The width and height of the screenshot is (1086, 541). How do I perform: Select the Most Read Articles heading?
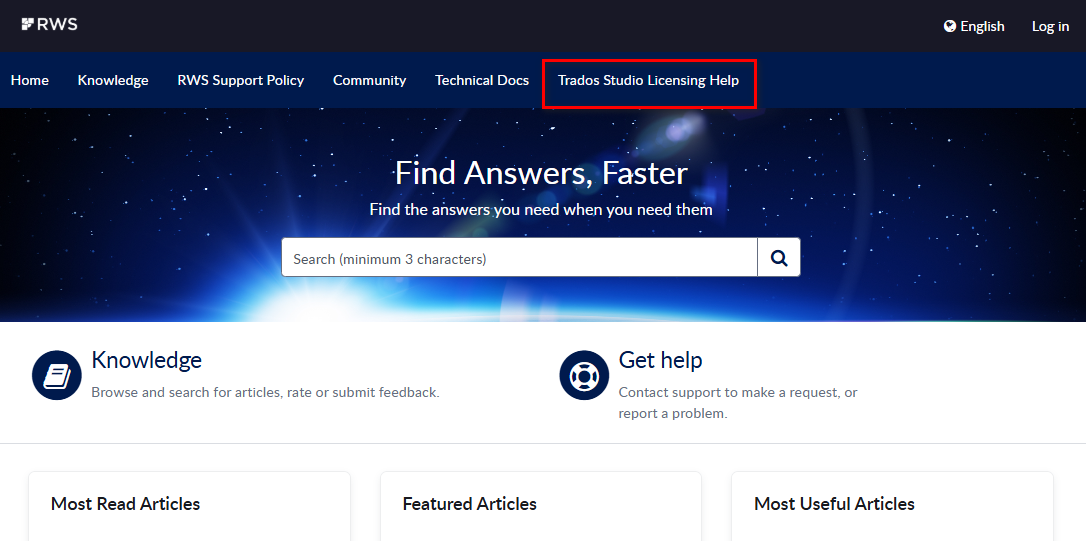(x=125, y=504)
